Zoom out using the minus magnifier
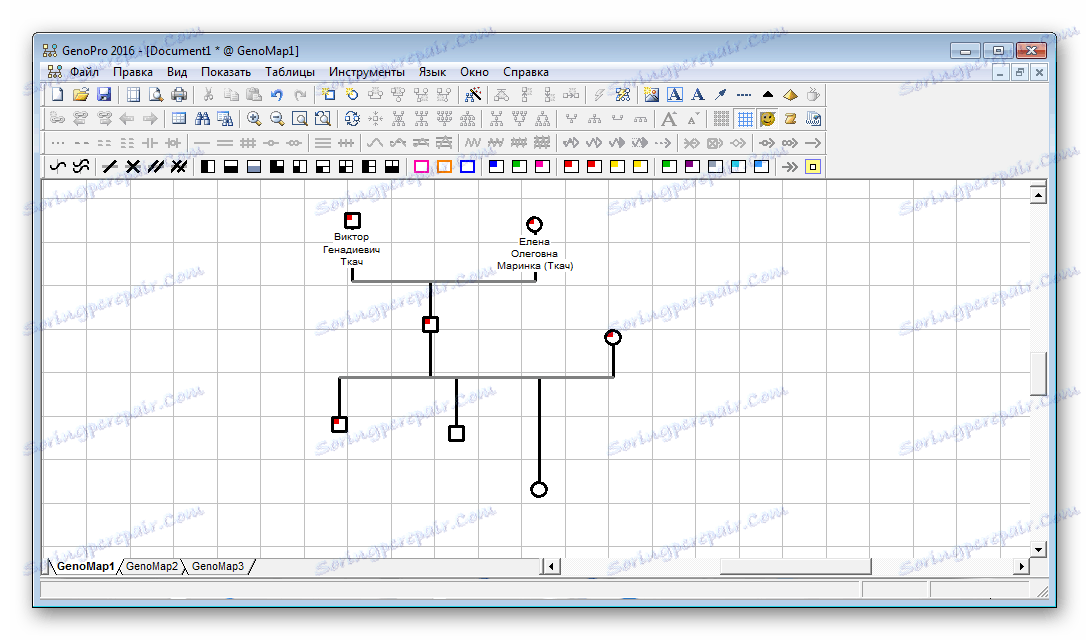This screenshot has height=640, width=1089. pos(277,119)
